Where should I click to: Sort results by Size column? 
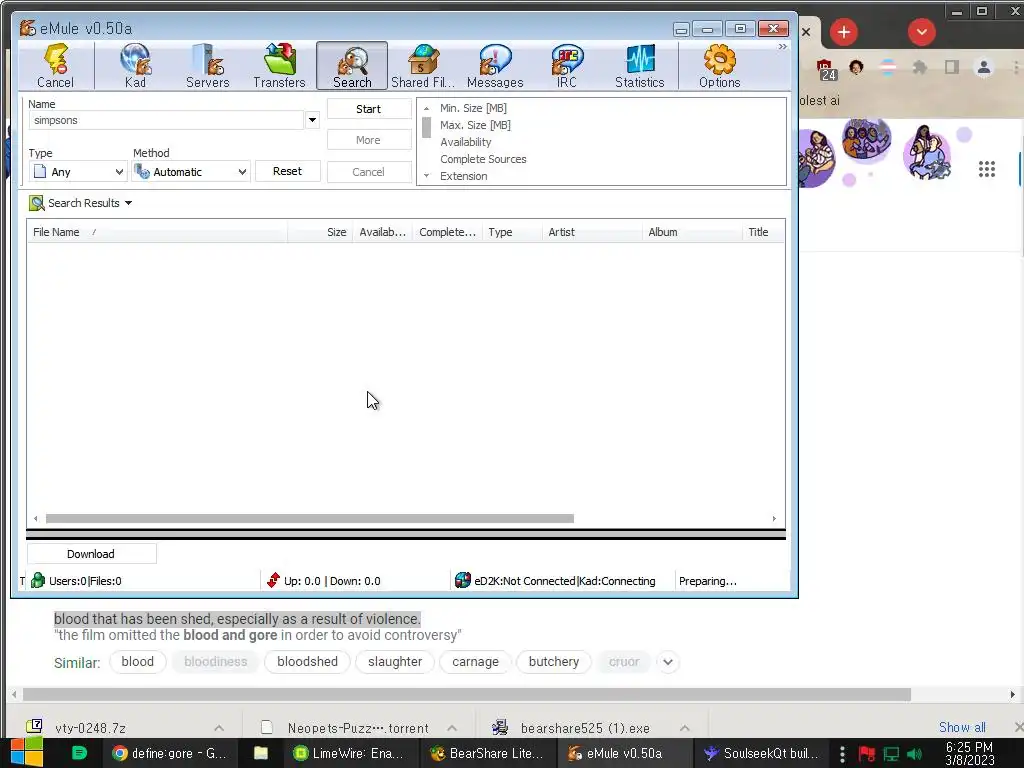320,232
